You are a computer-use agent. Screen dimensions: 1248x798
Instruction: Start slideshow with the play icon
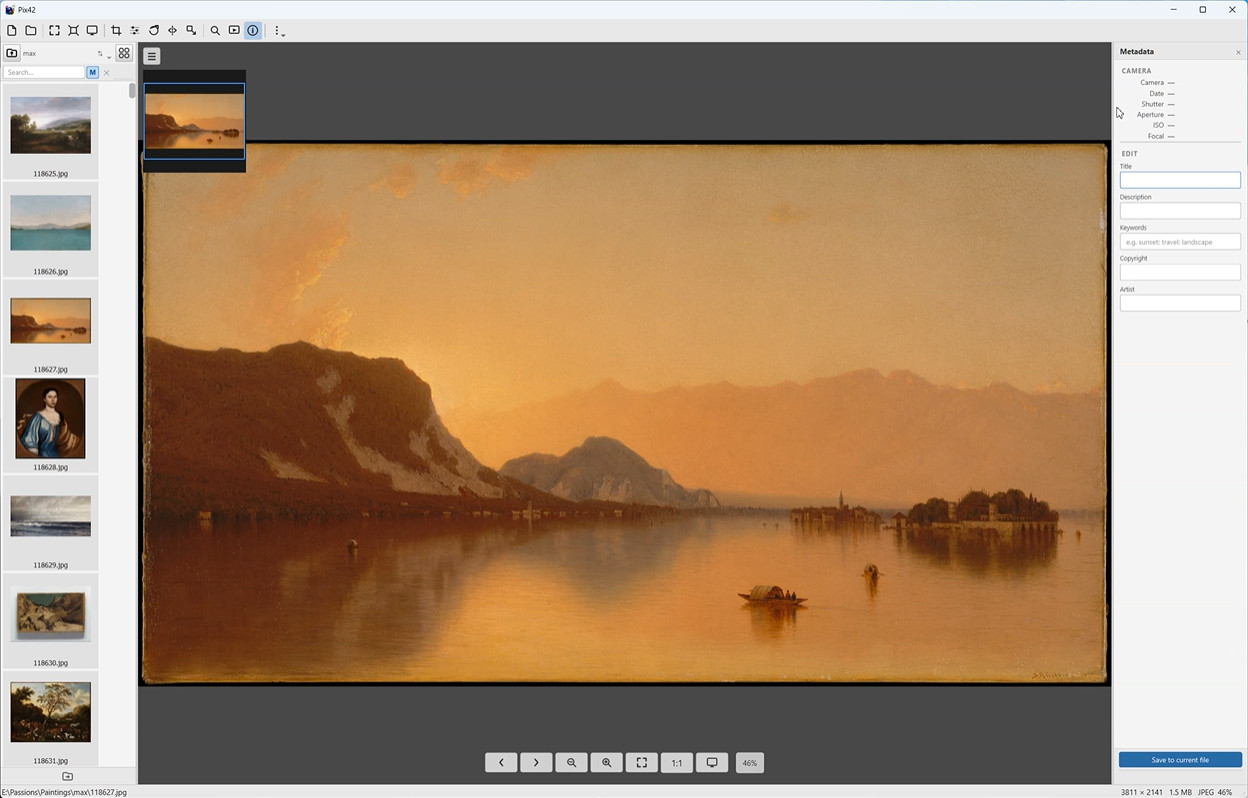[234, 31]
